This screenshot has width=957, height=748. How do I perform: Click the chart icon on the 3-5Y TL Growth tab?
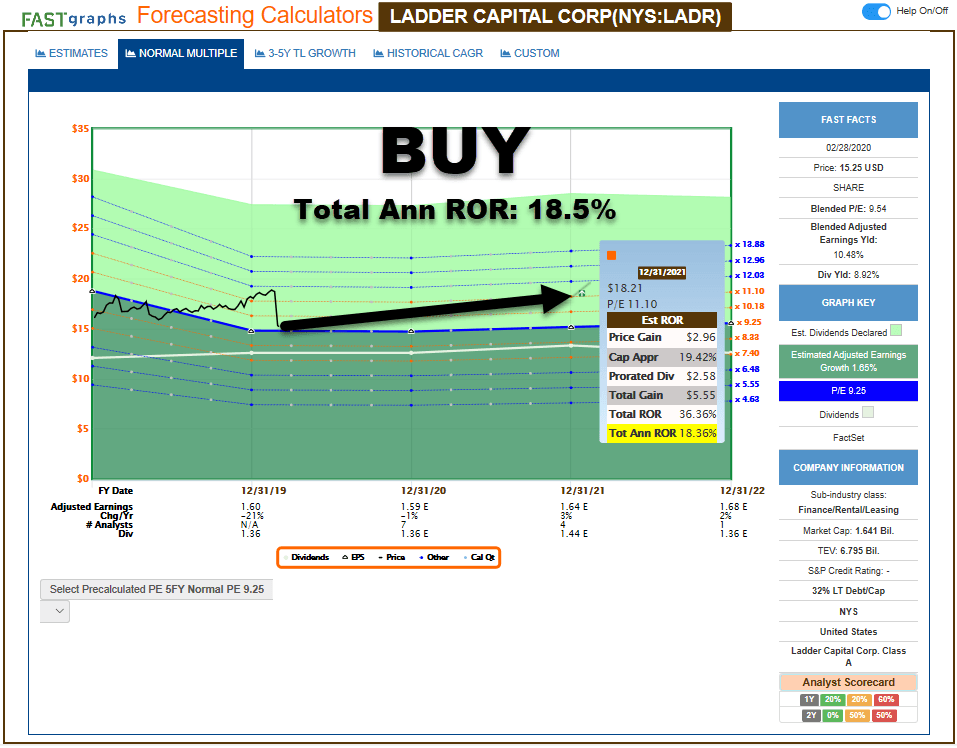tap(259, 54)
